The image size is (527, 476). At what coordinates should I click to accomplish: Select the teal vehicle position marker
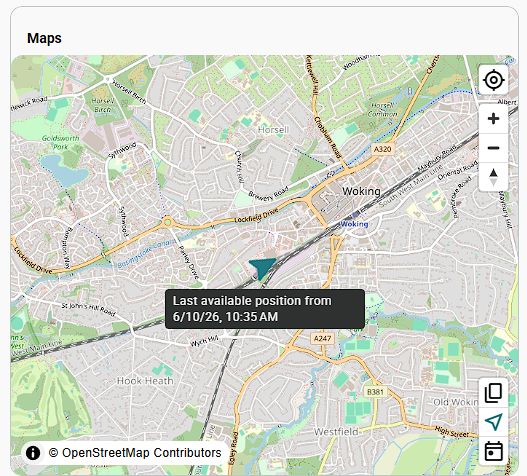tap(262, 268)
